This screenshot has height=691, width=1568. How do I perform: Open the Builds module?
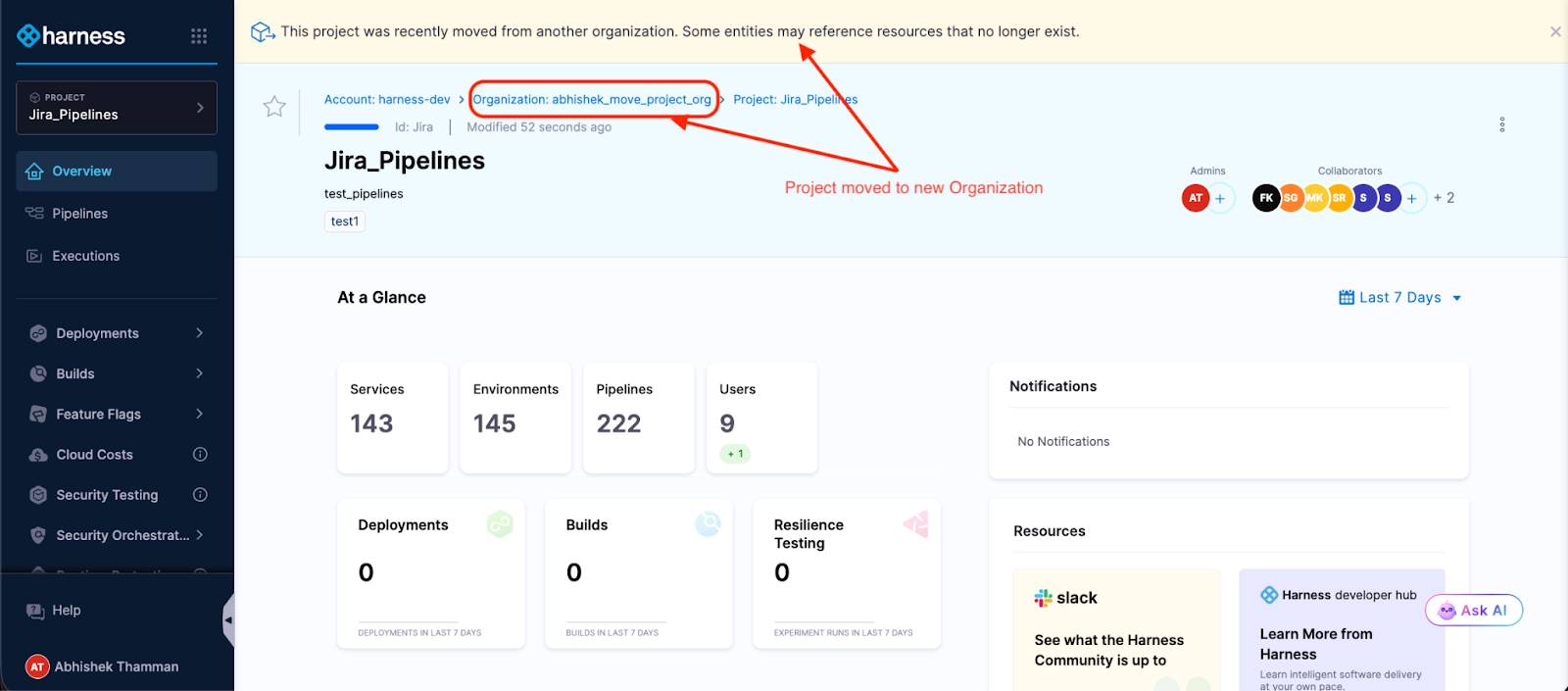coord(75,373)
